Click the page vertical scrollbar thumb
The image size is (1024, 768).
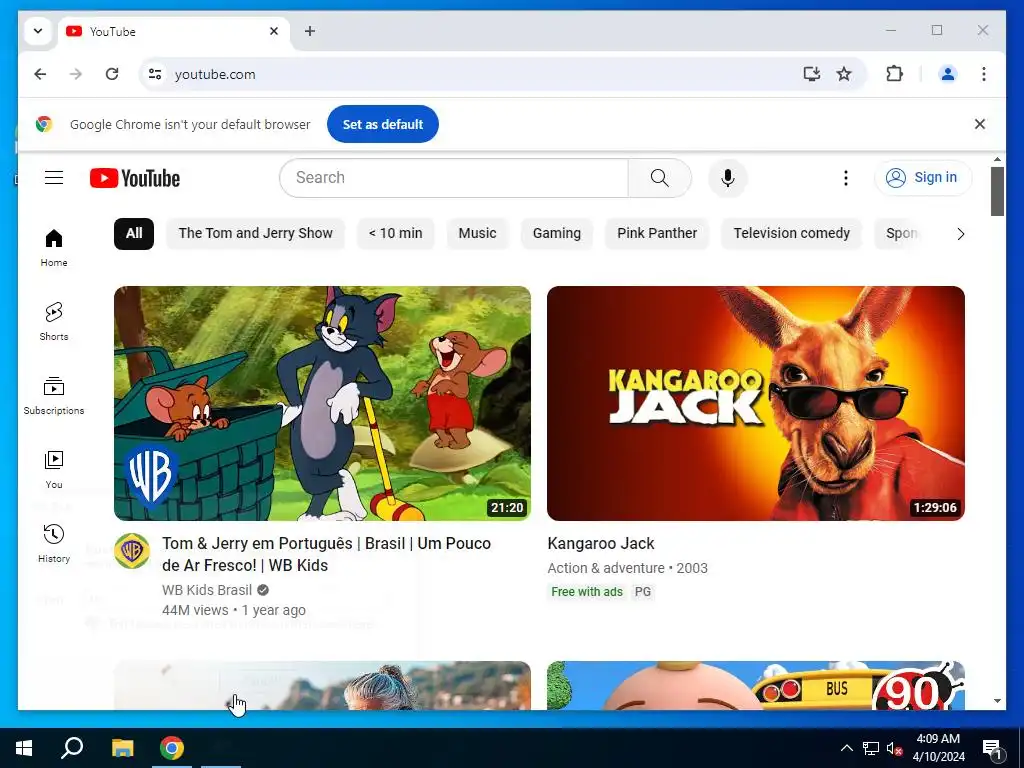click(x=997, y=191)
